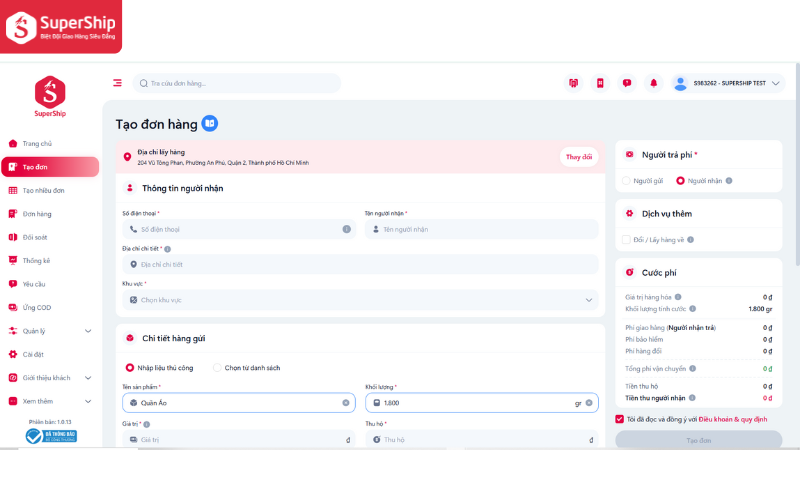Open the notification bell icon
Image resolution: width=800 pixels, height=500 pixels.
(x=654, y=83)
